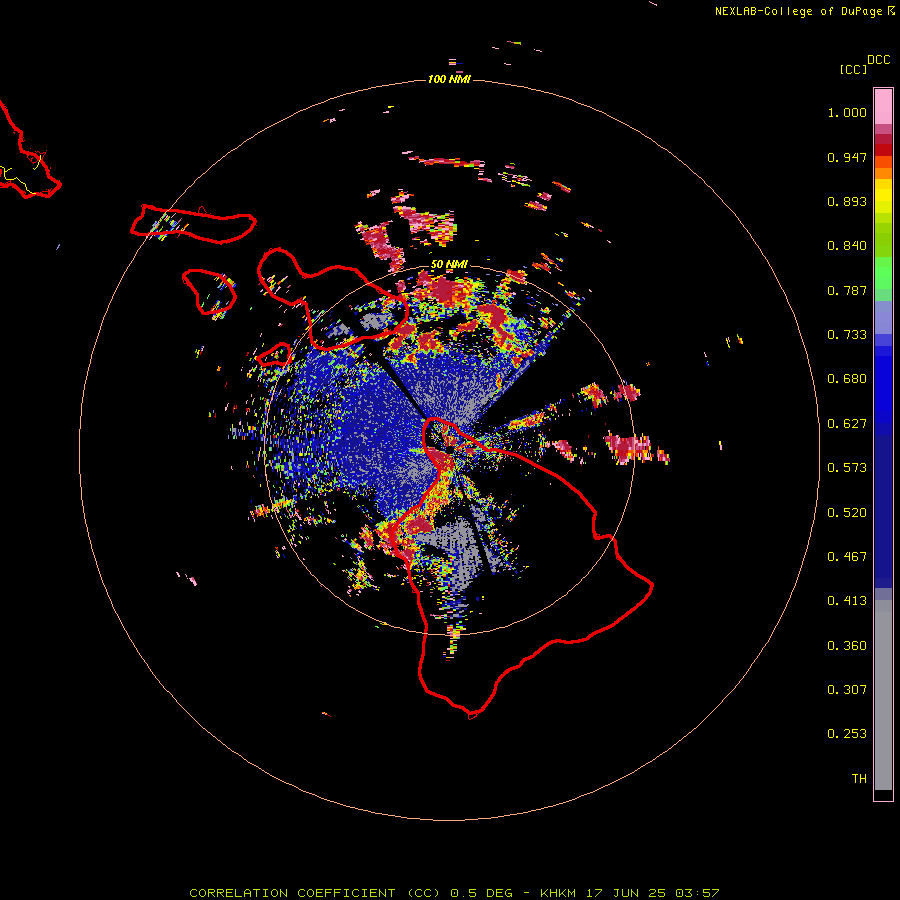
Task: Click the 0.893 color scale value
Action: [x=847, y=201]
